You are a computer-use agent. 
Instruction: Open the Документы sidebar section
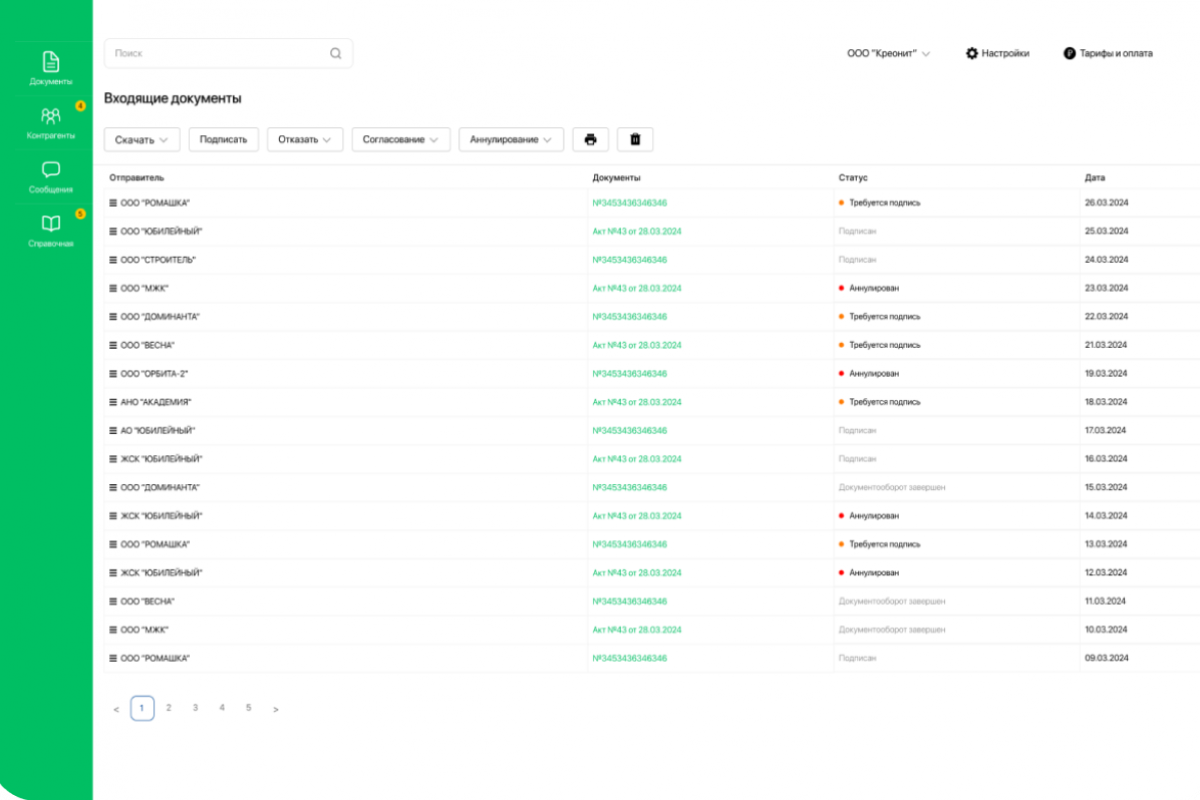click(x=50, y=67)
